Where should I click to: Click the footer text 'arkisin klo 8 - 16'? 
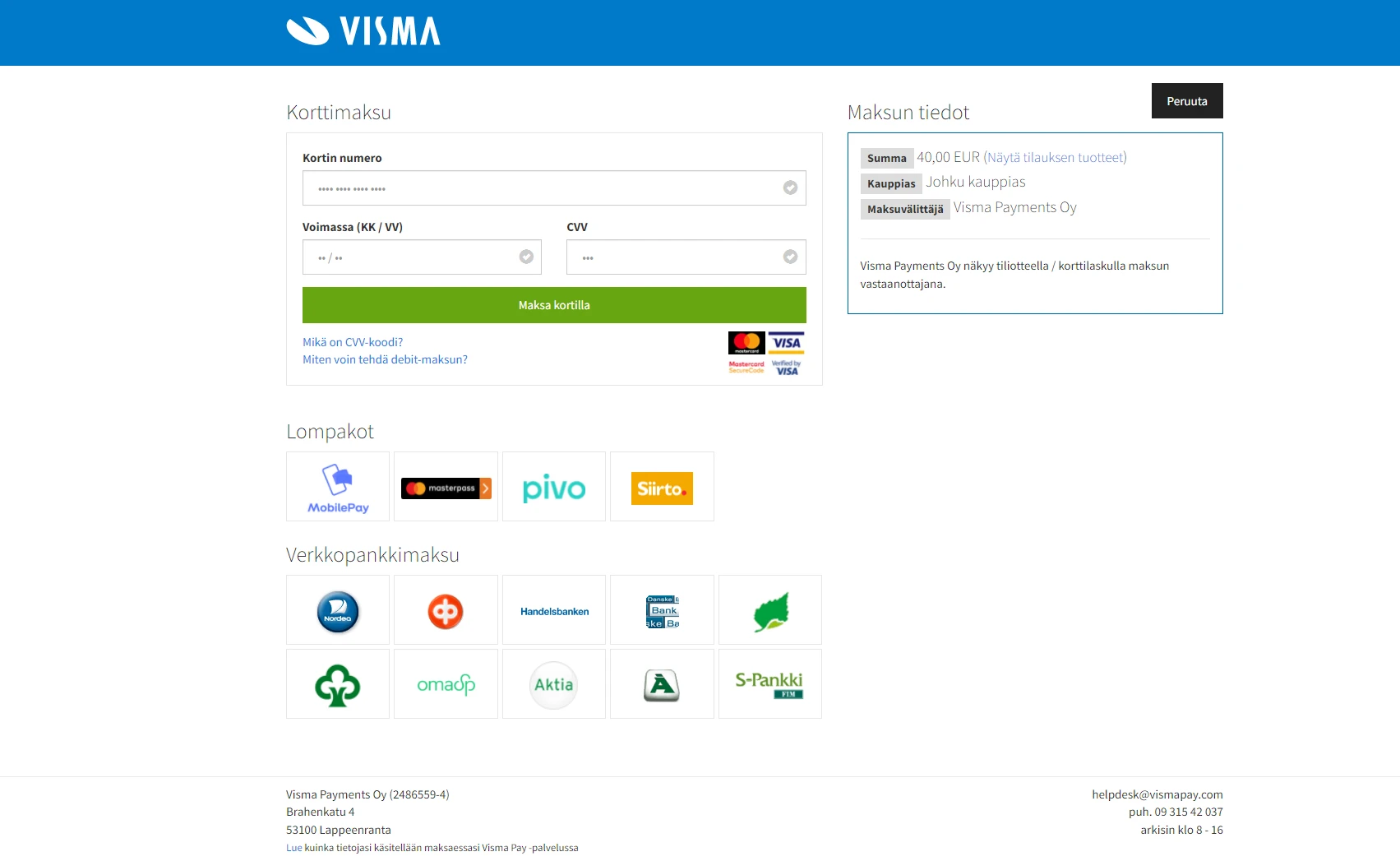pos(1181,830)
